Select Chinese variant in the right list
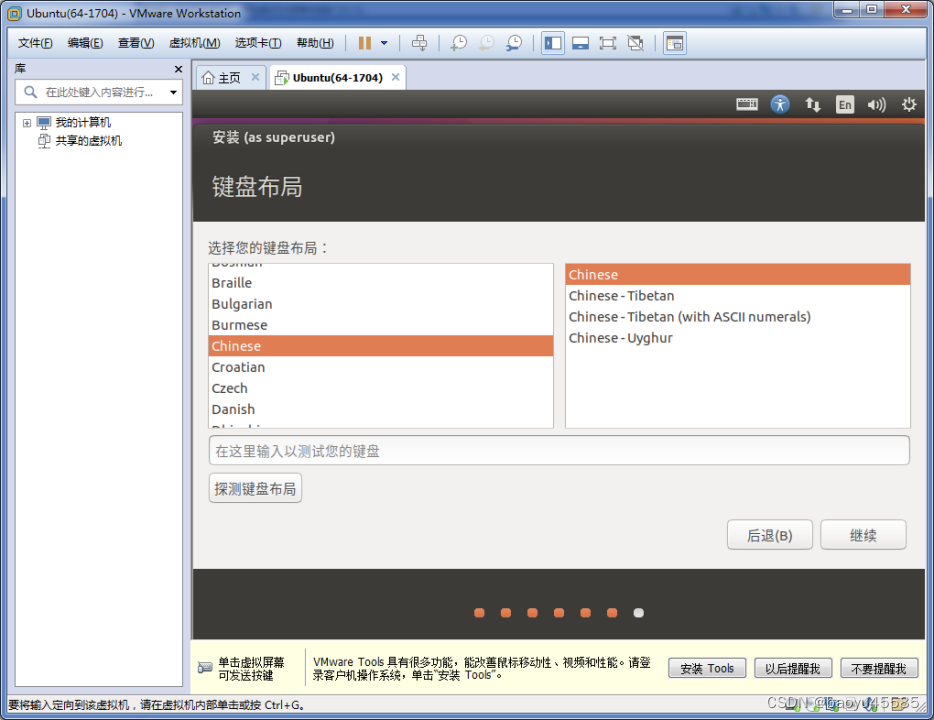 pyautogui.click(x=737, y=275)
